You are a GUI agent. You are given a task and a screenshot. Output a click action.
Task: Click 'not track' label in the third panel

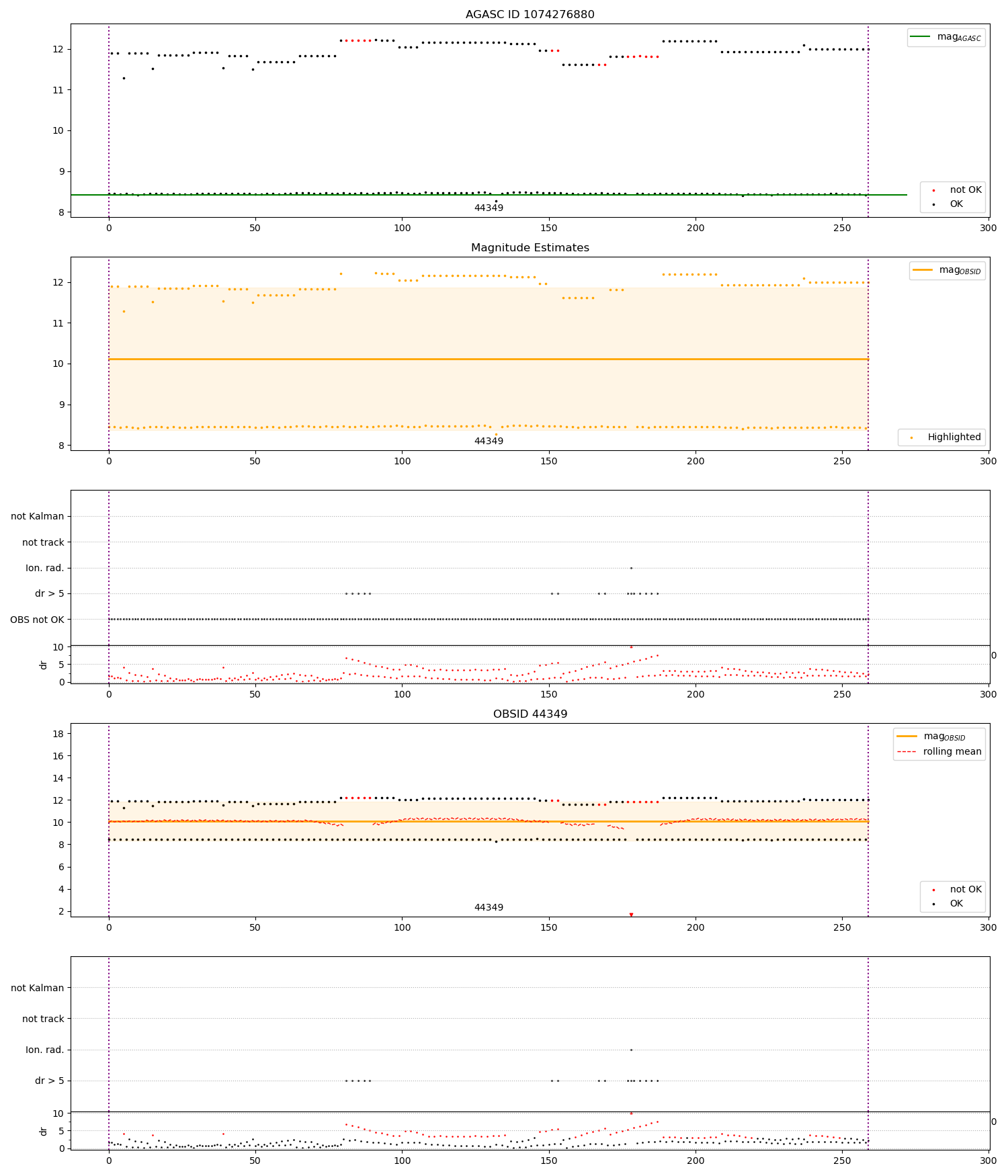tap(43, 543)
